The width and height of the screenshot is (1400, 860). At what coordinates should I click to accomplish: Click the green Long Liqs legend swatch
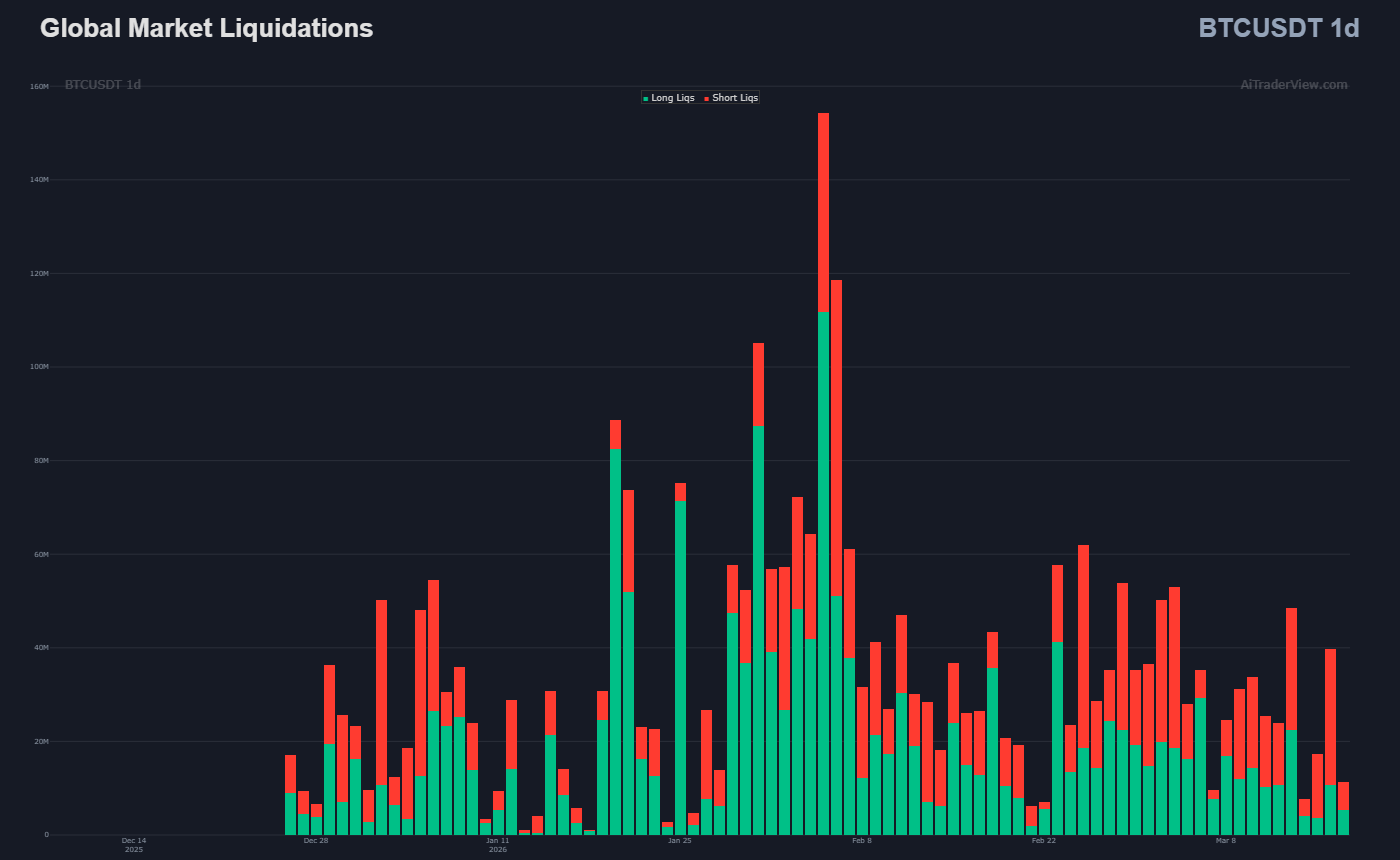point(646,98)
